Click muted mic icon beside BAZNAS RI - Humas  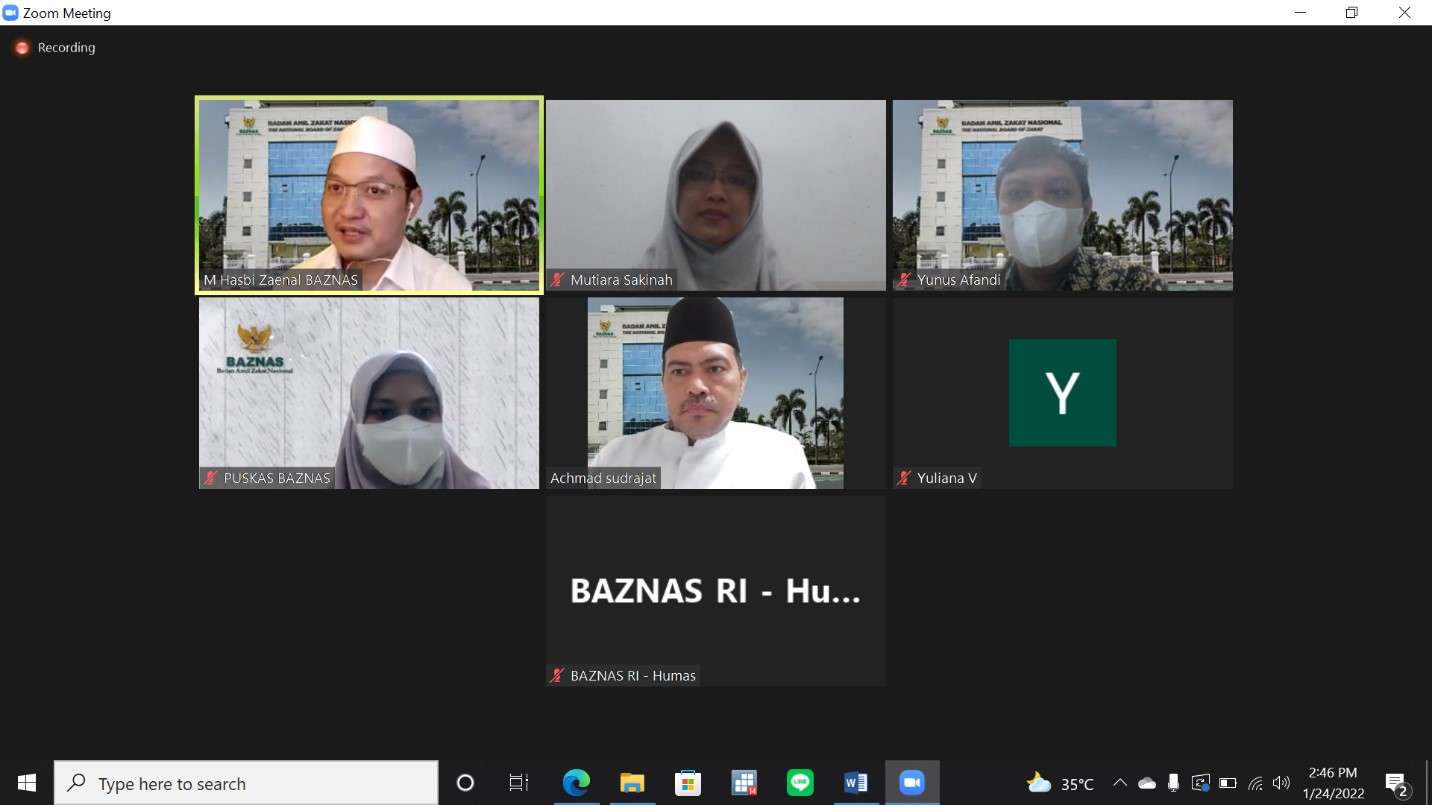point(558,676)
